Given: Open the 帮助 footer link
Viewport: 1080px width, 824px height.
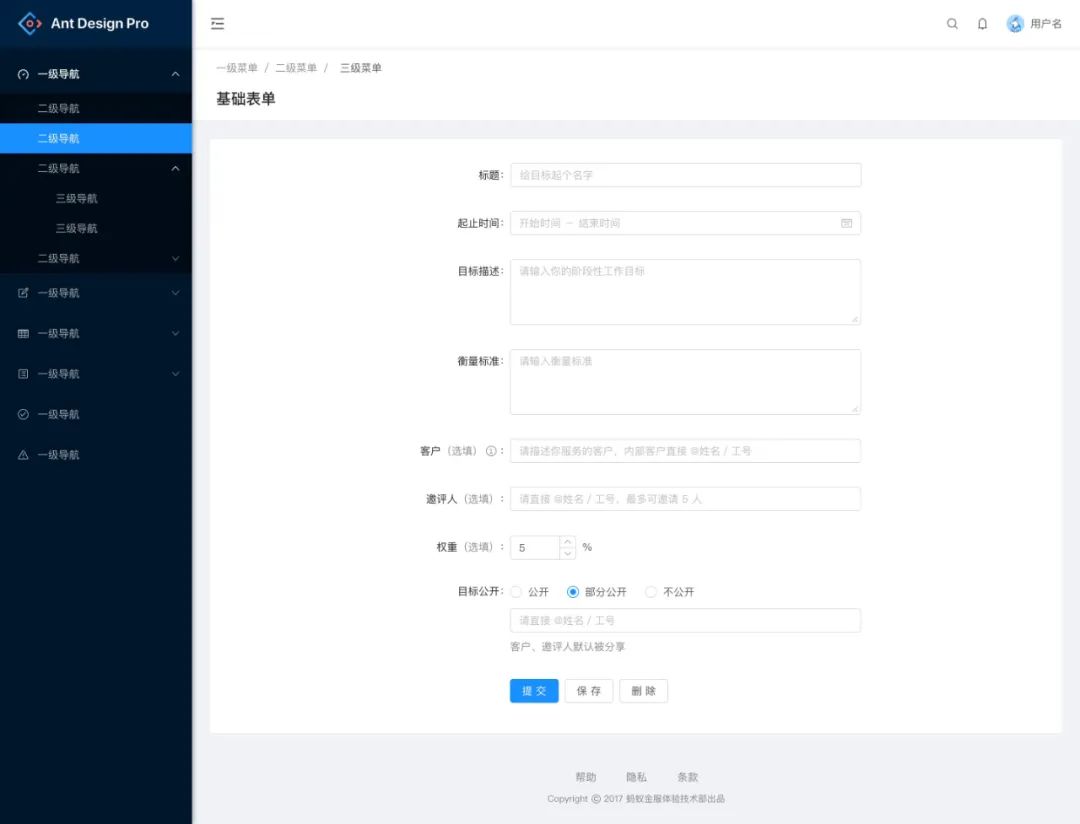Looking at the screenshot, I should (x=585, y=777).
